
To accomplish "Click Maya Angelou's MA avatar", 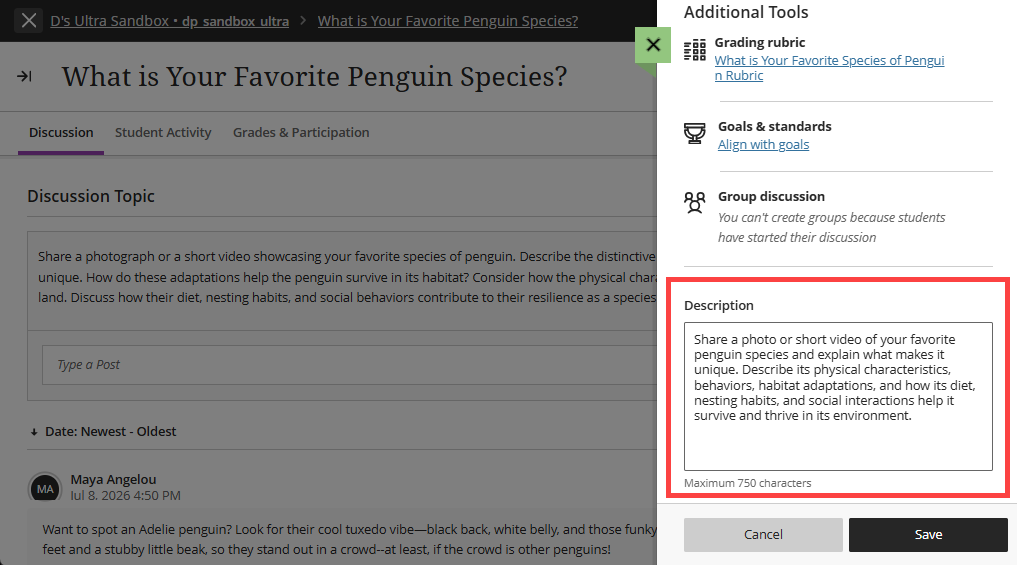I will (x=45, y=488).
